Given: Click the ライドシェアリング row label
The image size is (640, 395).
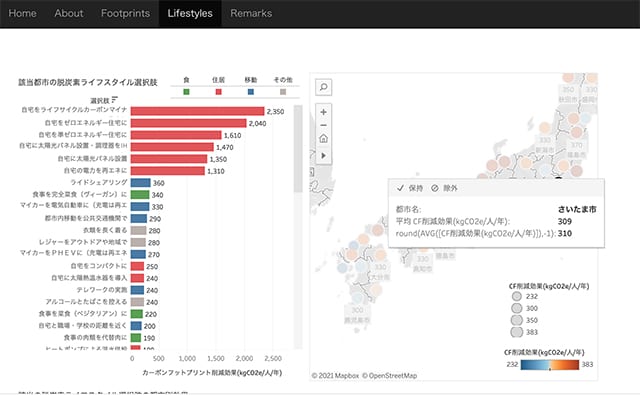Looking at the screenshot, I should point(99,182).
